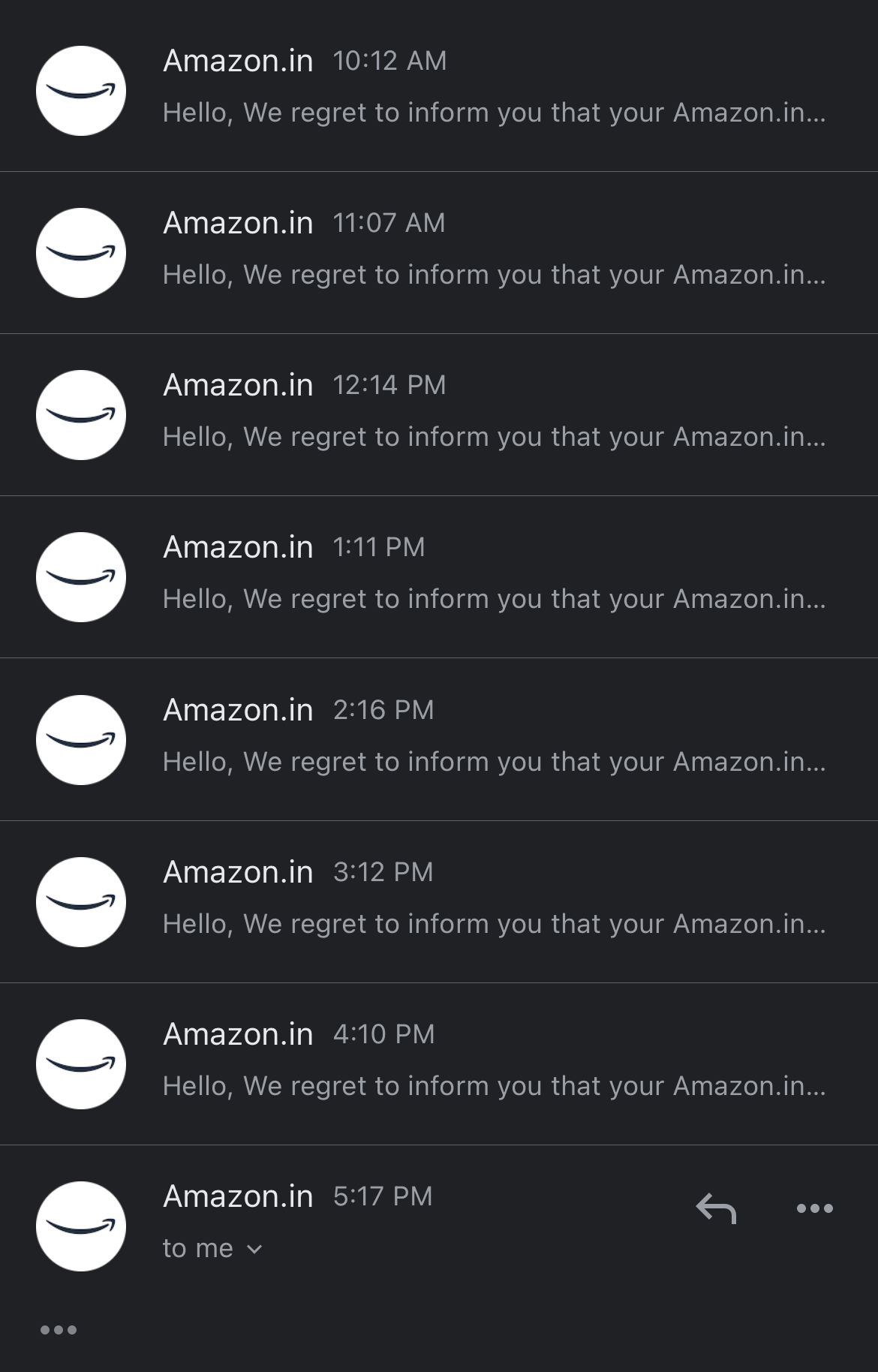Open the collapsed 12:14 PM message preview
The width and height of the screenshot is (878, 1372).
pos(494,437)
